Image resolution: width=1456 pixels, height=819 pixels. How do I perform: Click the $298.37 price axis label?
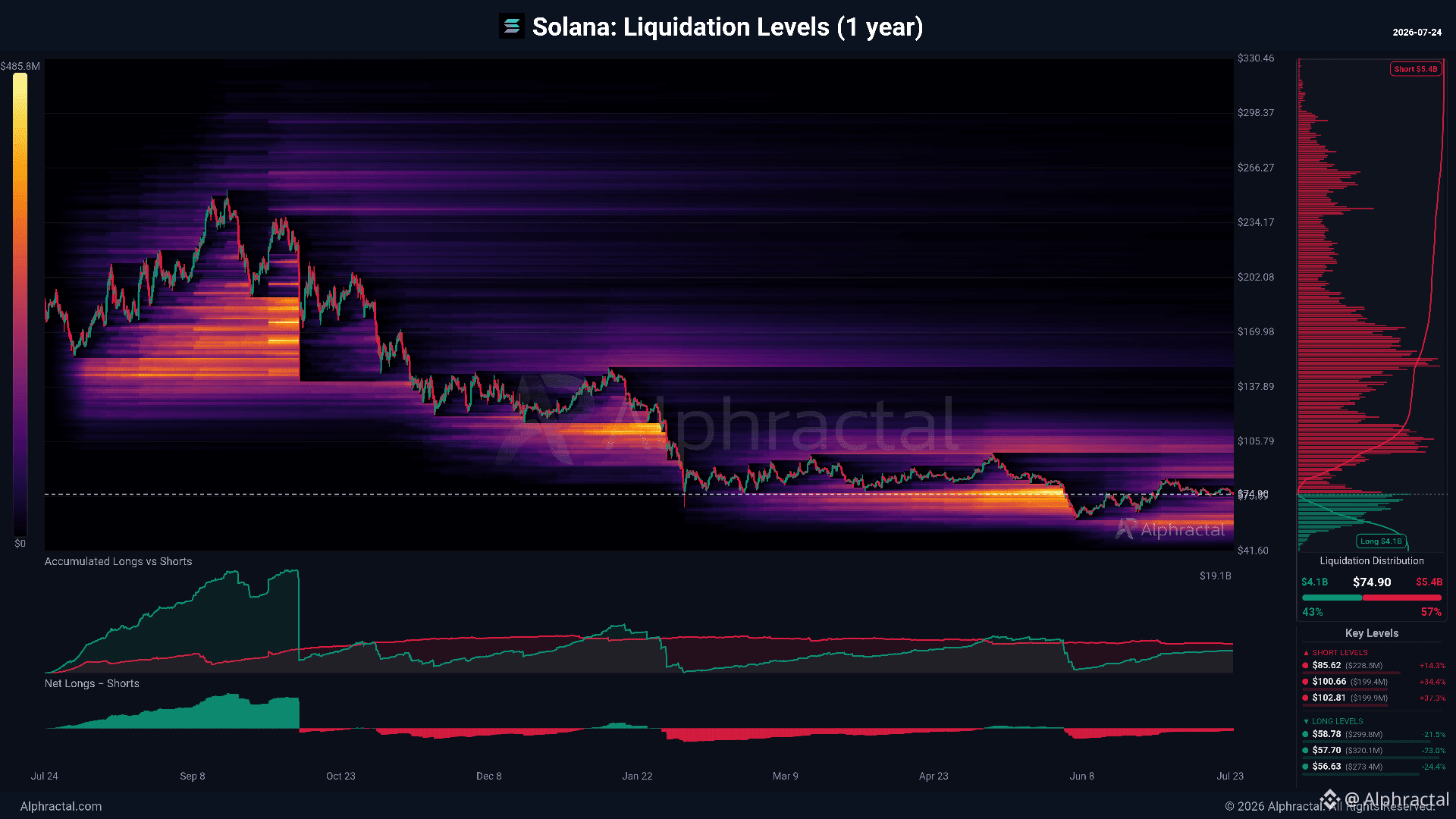point(1256,113)
